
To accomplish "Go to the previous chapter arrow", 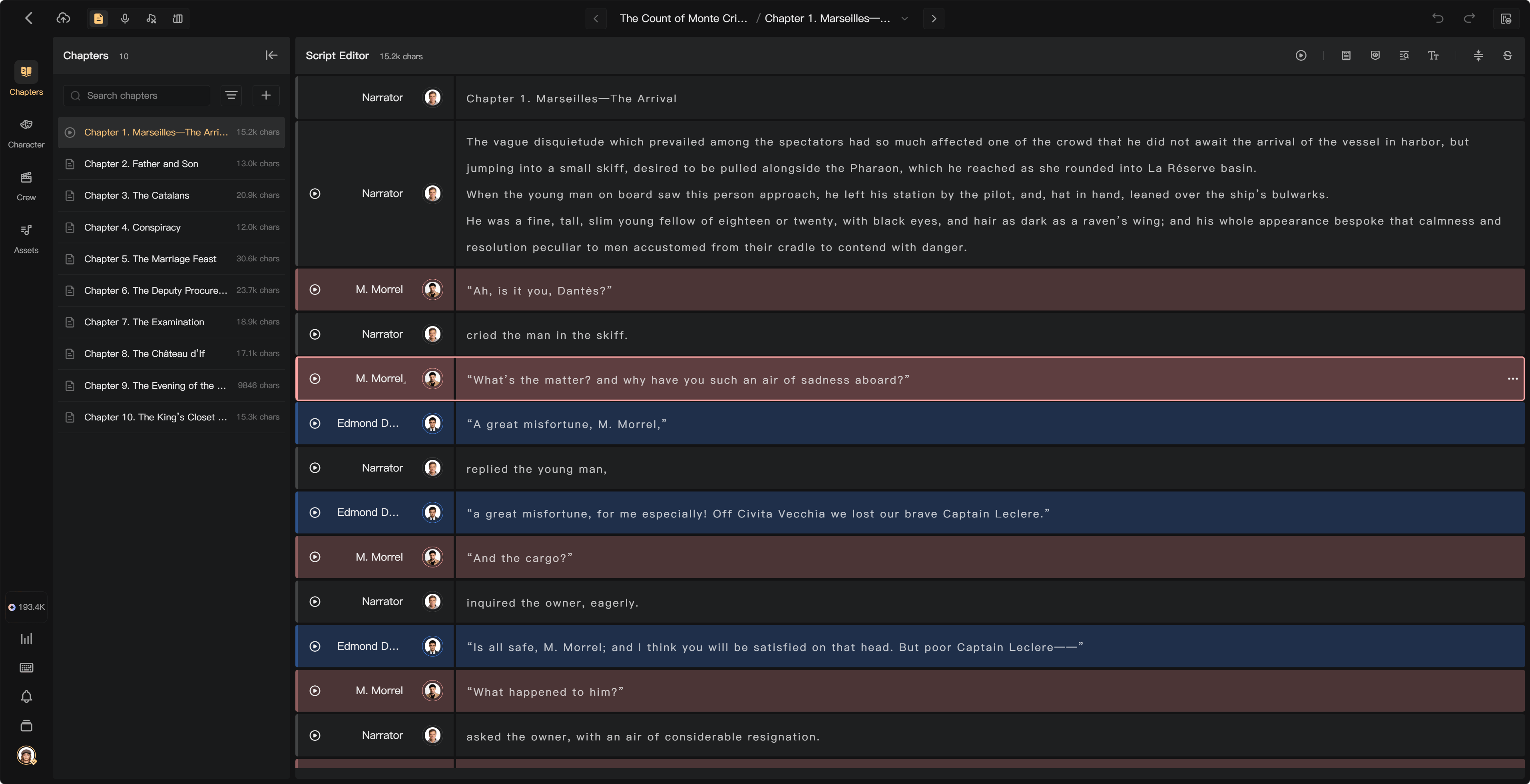I will click(596, 18).
